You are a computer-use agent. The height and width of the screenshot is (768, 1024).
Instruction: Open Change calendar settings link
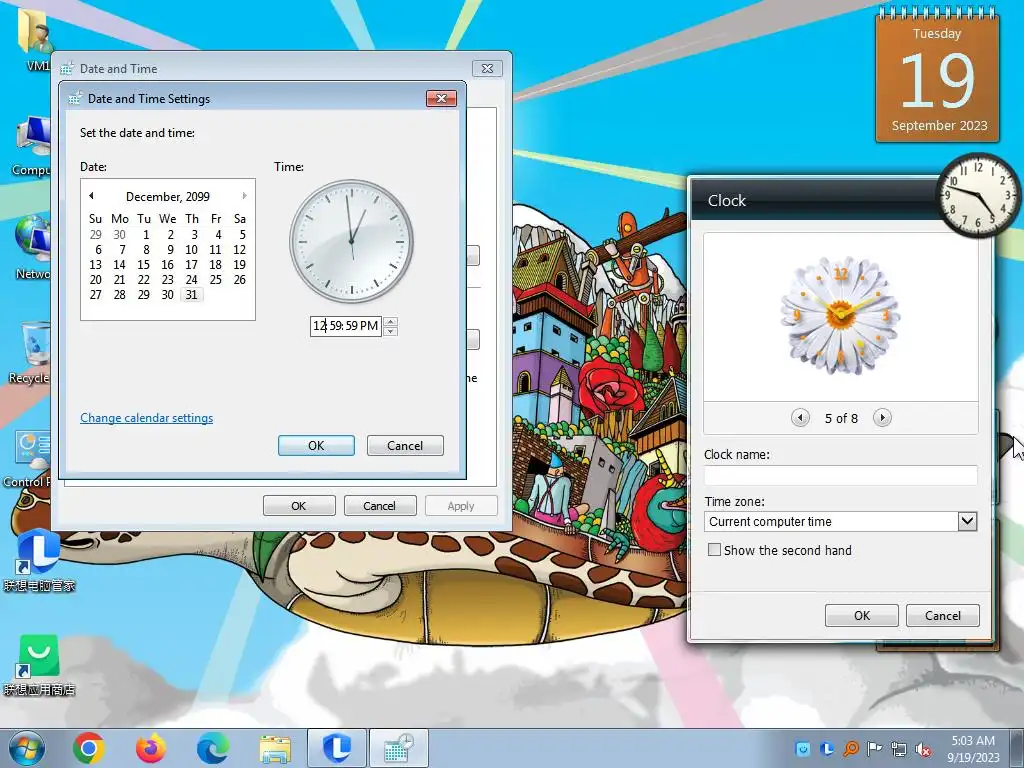click(146, 418)
